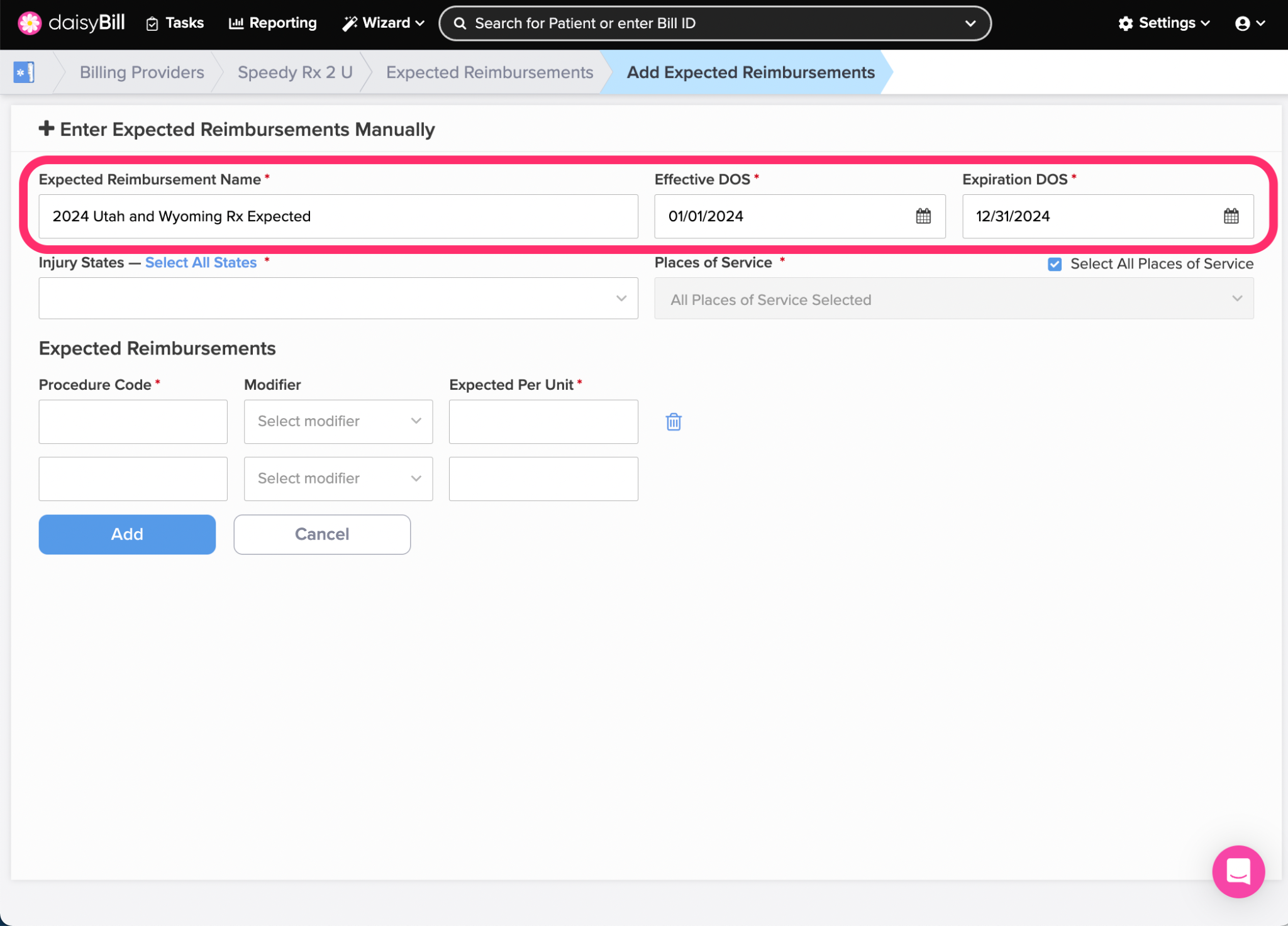Uncheck Select All Places of Service
Screen dimensions: 1288x926
[1055, 264]
